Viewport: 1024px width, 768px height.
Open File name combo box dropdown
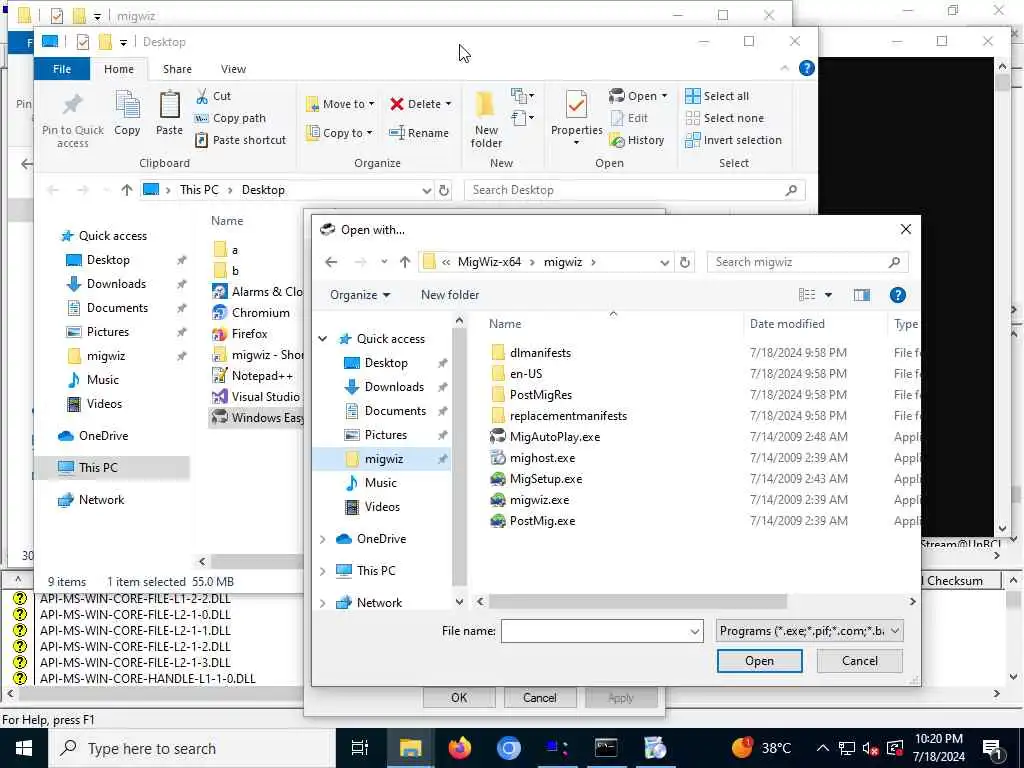click(x=694, y=632)
